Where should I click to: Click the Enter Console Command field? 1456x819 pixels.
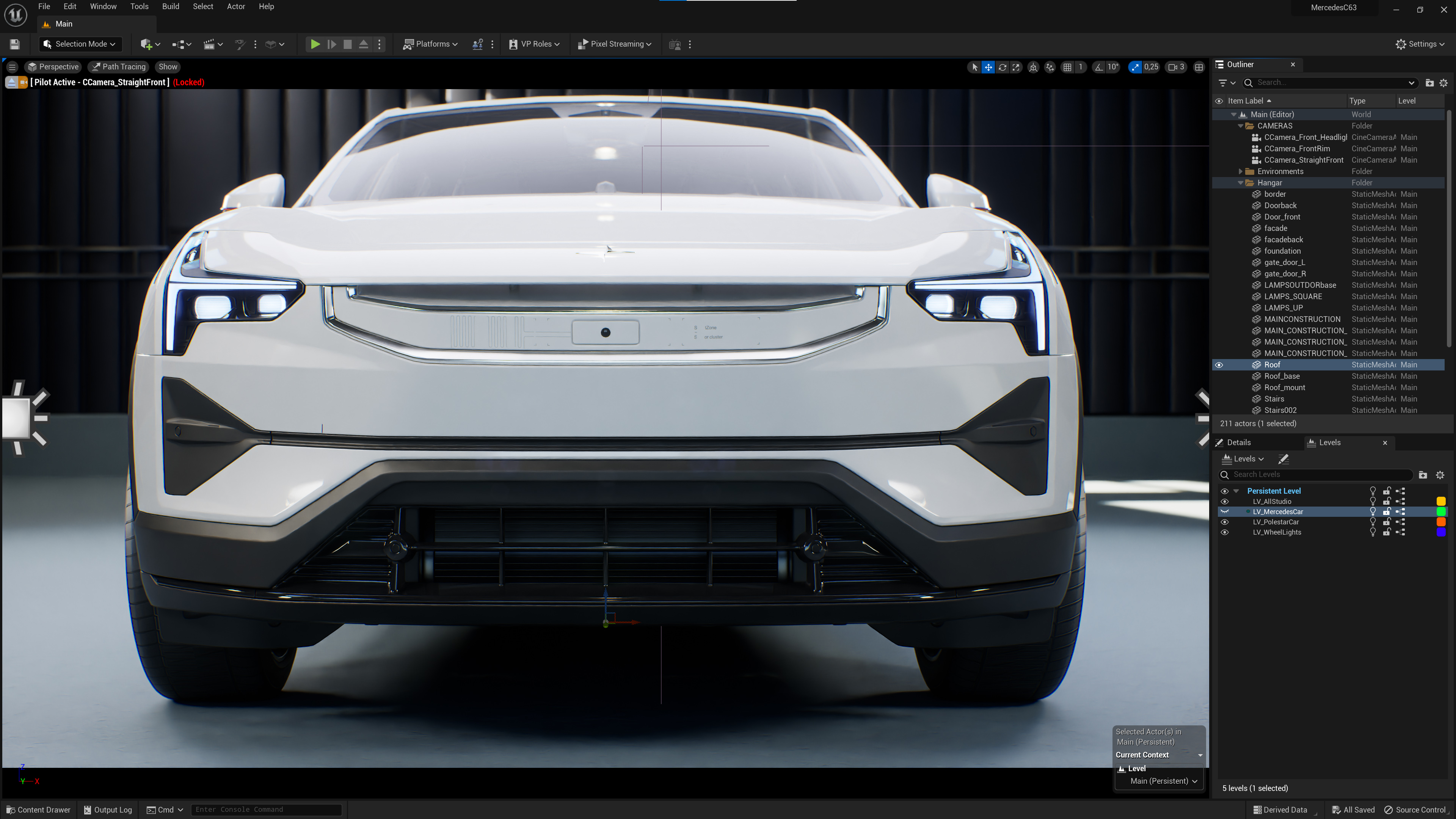tap(266, 810)
